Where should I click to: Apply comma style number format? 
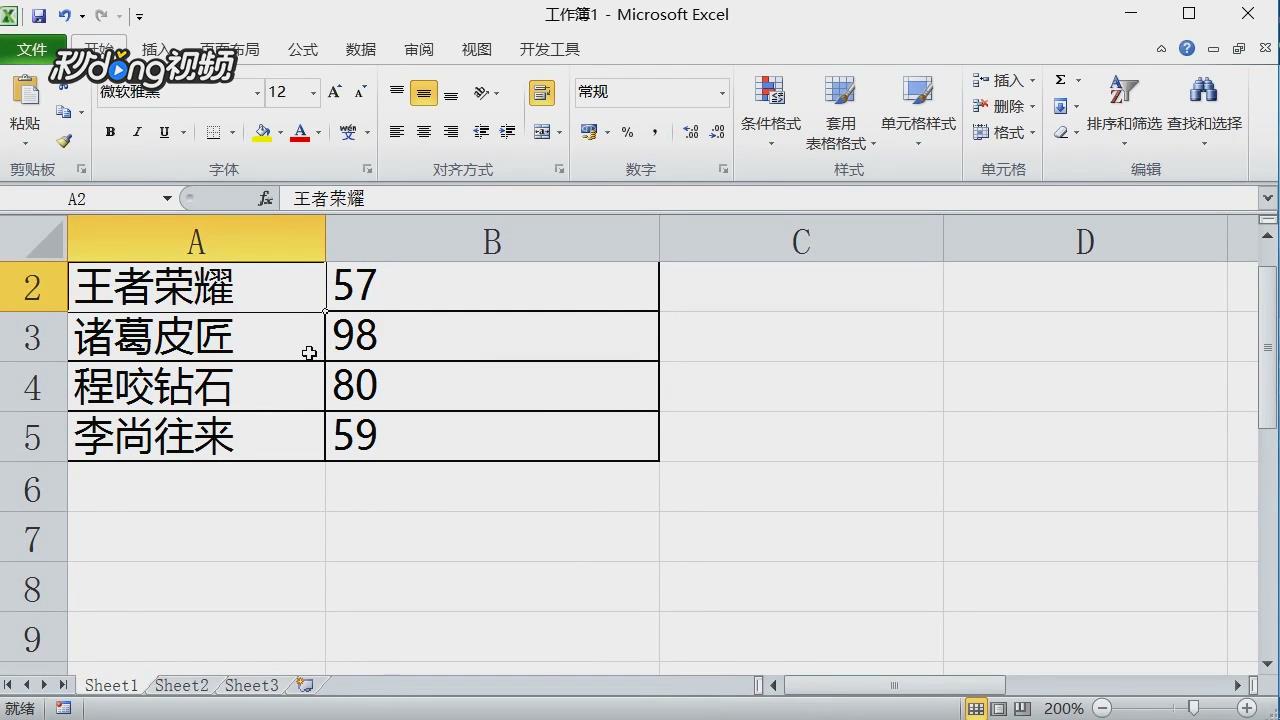click(x=654, y=132)
